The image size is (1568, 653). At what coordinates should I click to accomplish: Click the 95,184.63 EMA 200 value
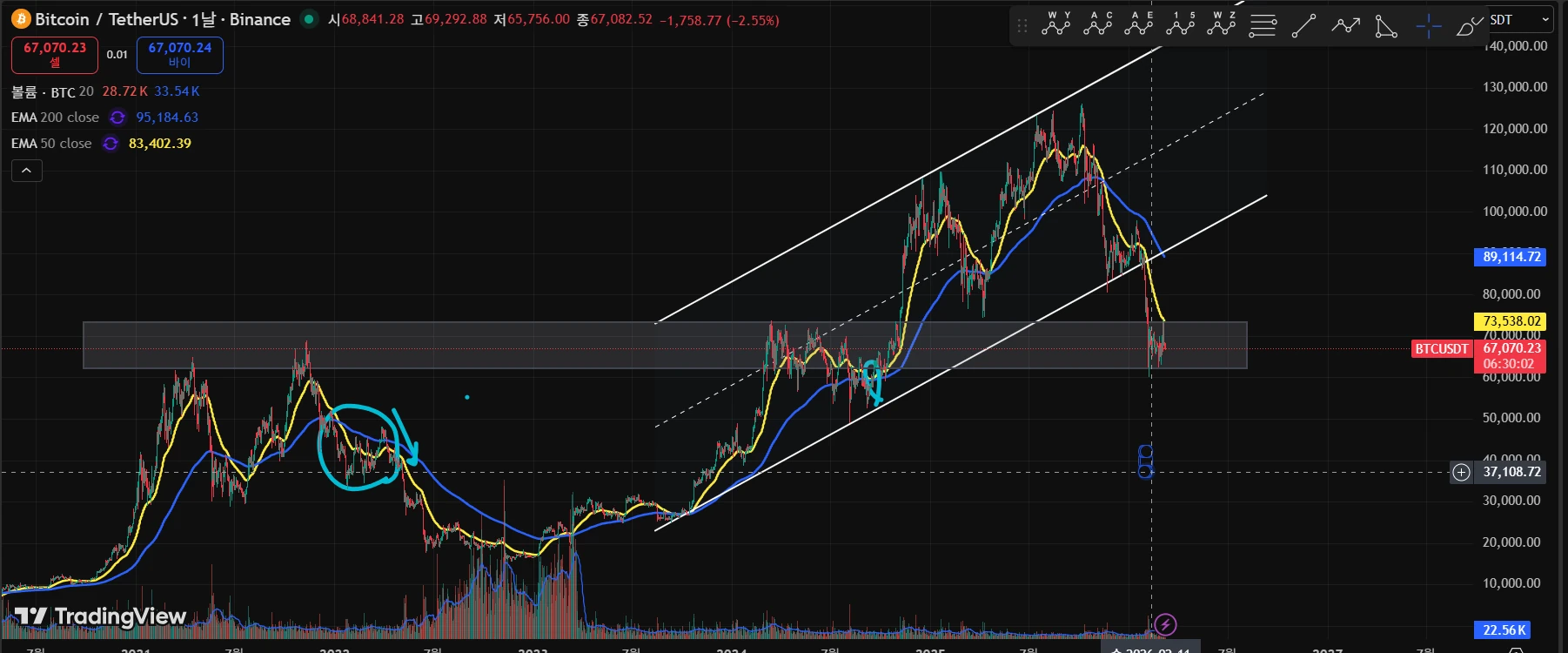pyautogui.click(x=167, y=118)
